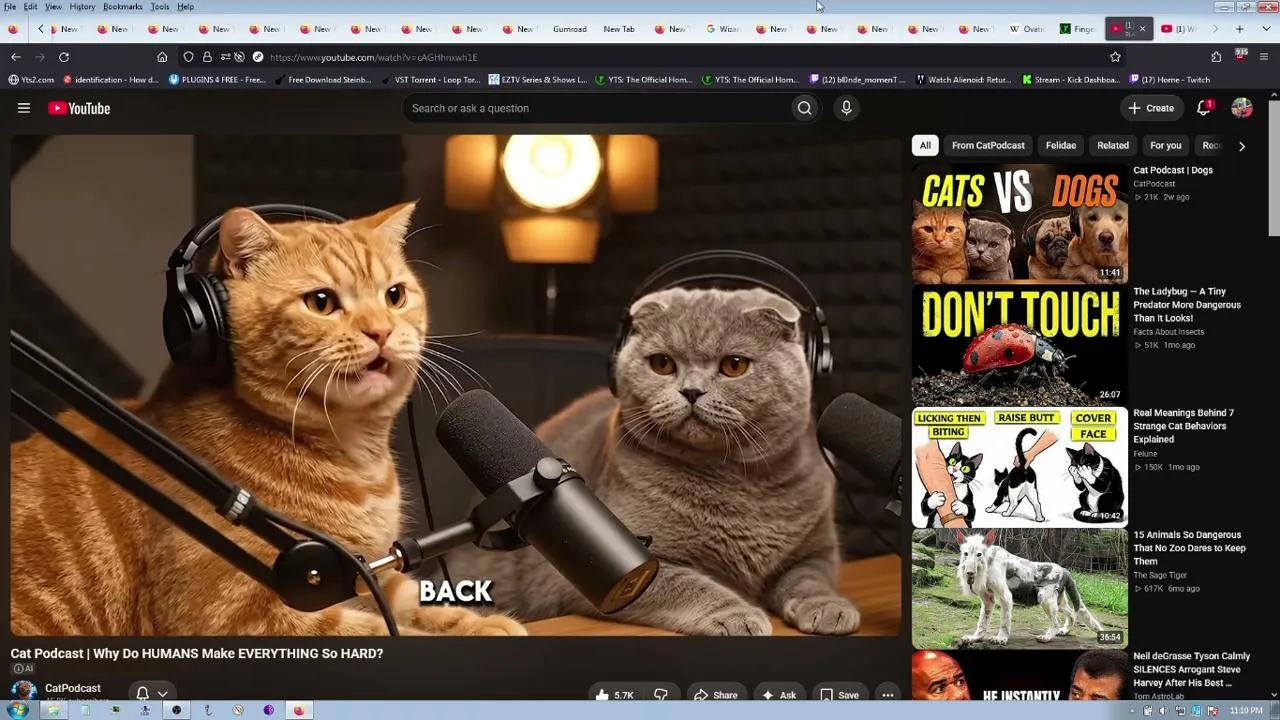Open the taskbar clock showing 1:10 PM
1280x720 pixels.
[x=1246, y=710]
